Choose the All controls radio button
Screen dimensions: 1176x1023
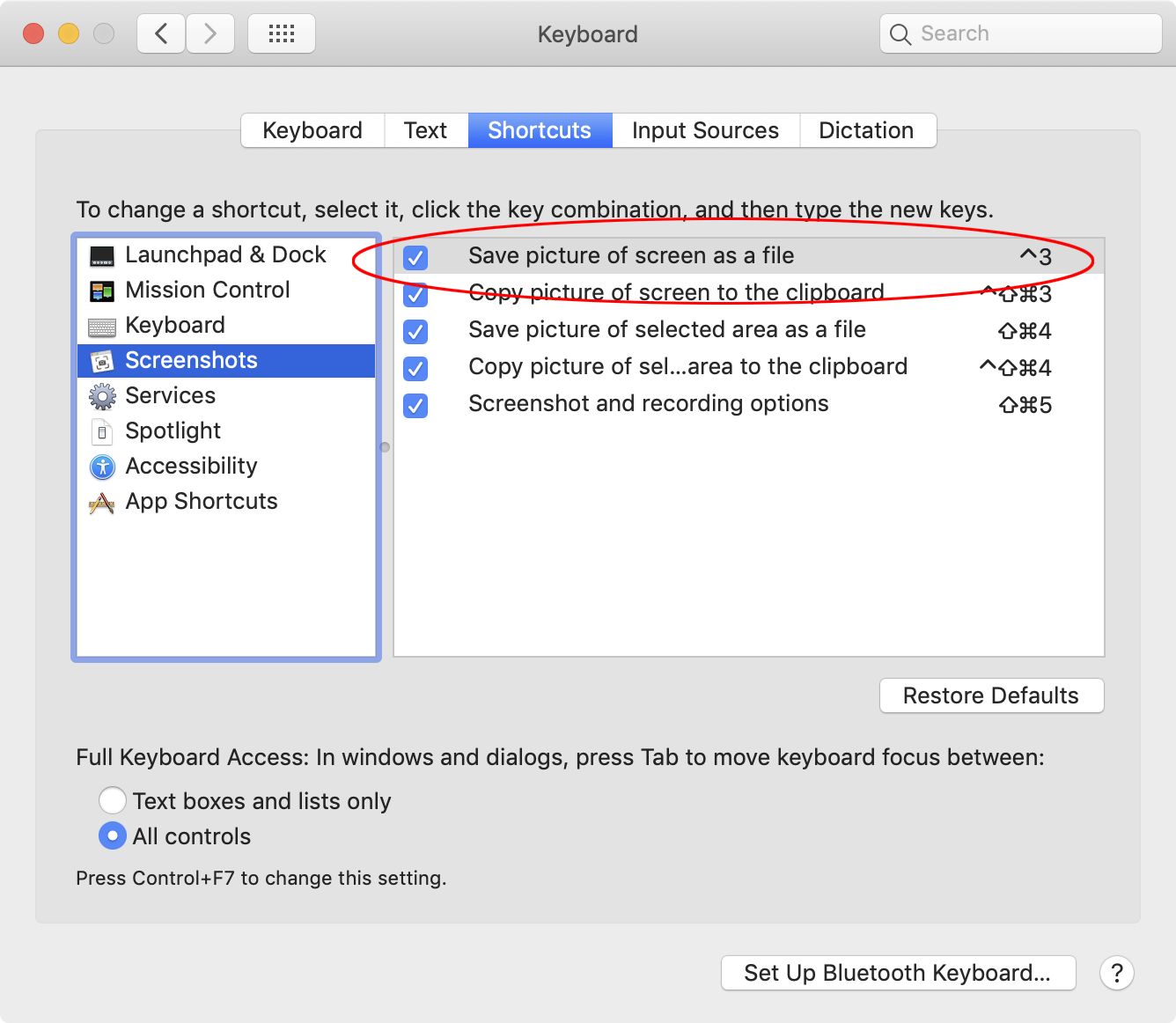[x=113, y=835]
